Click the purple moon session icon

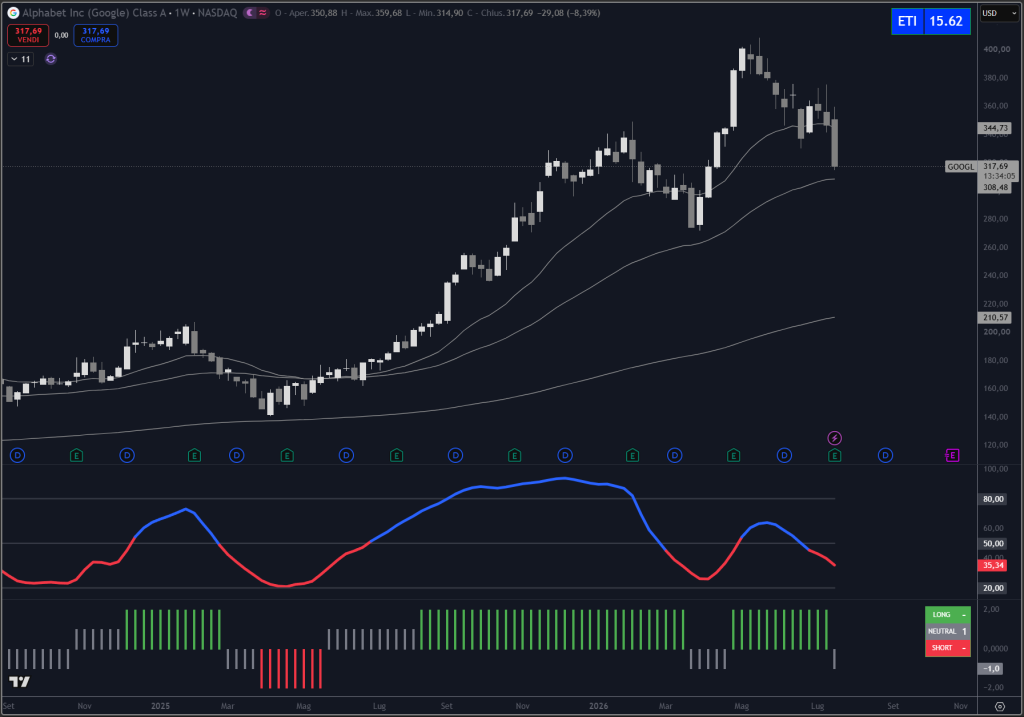click(x=250, y=13)
